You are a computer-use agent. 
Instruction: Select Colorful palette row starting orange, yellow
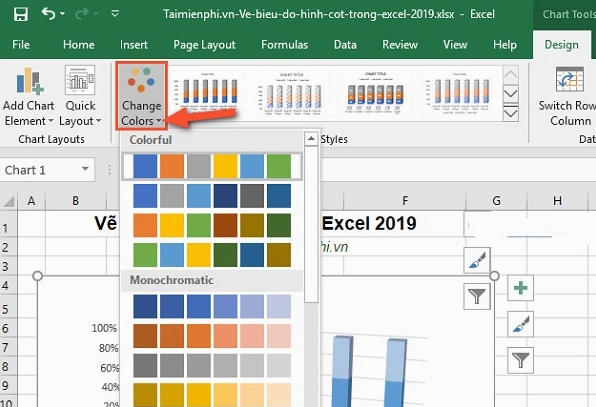pyautogui.click(x=212, y=225)
